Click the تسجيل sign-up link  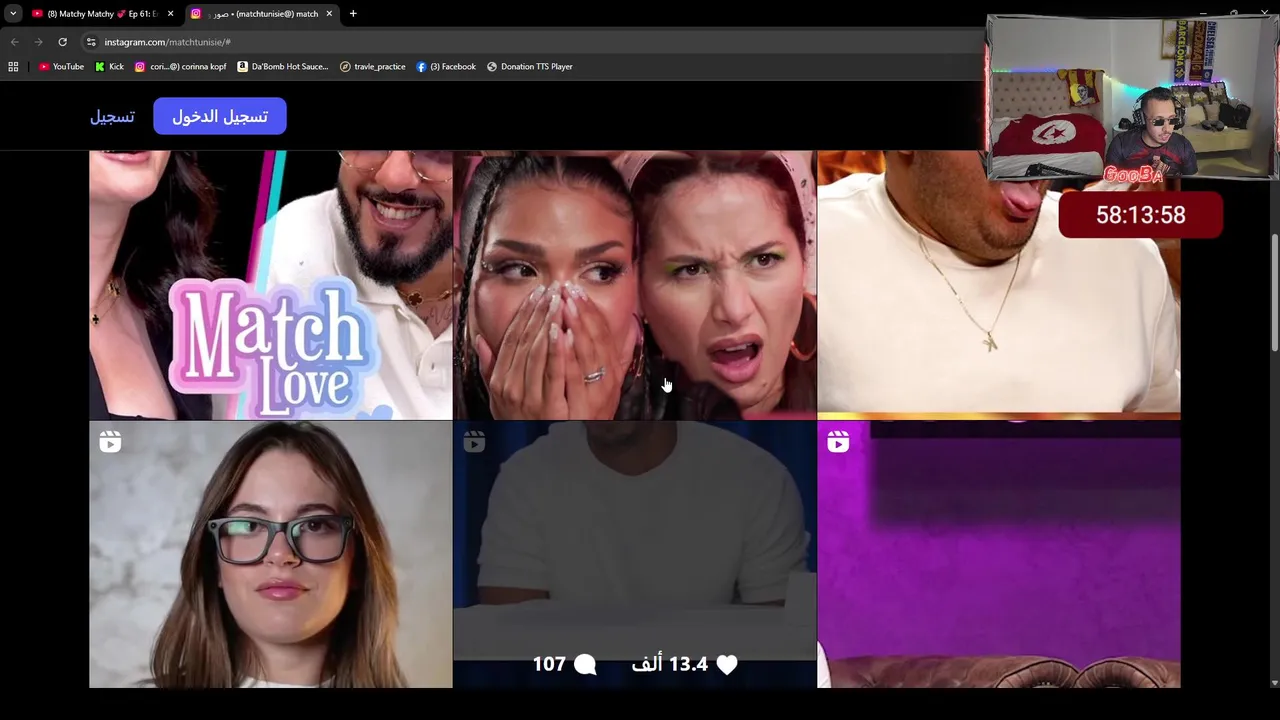pyautogui.click(x=112, y=117)
